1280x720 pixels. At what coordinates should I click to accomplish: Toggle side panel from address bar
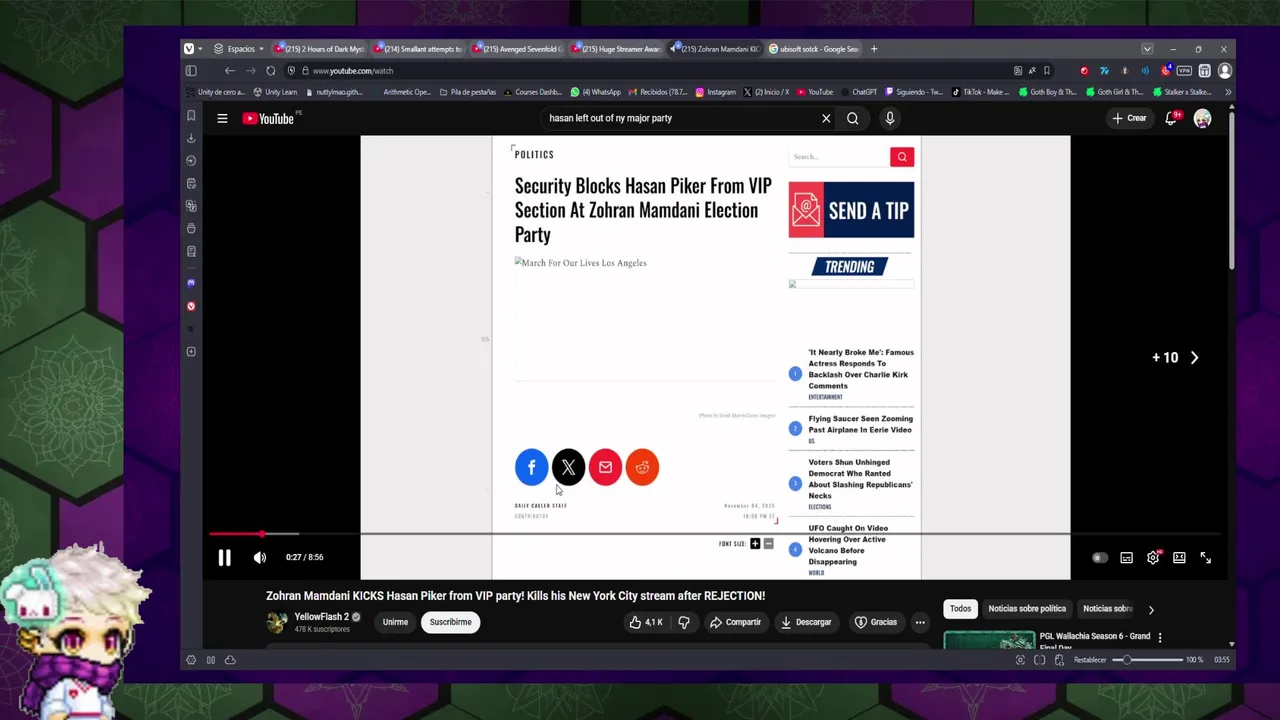(191, 71)
